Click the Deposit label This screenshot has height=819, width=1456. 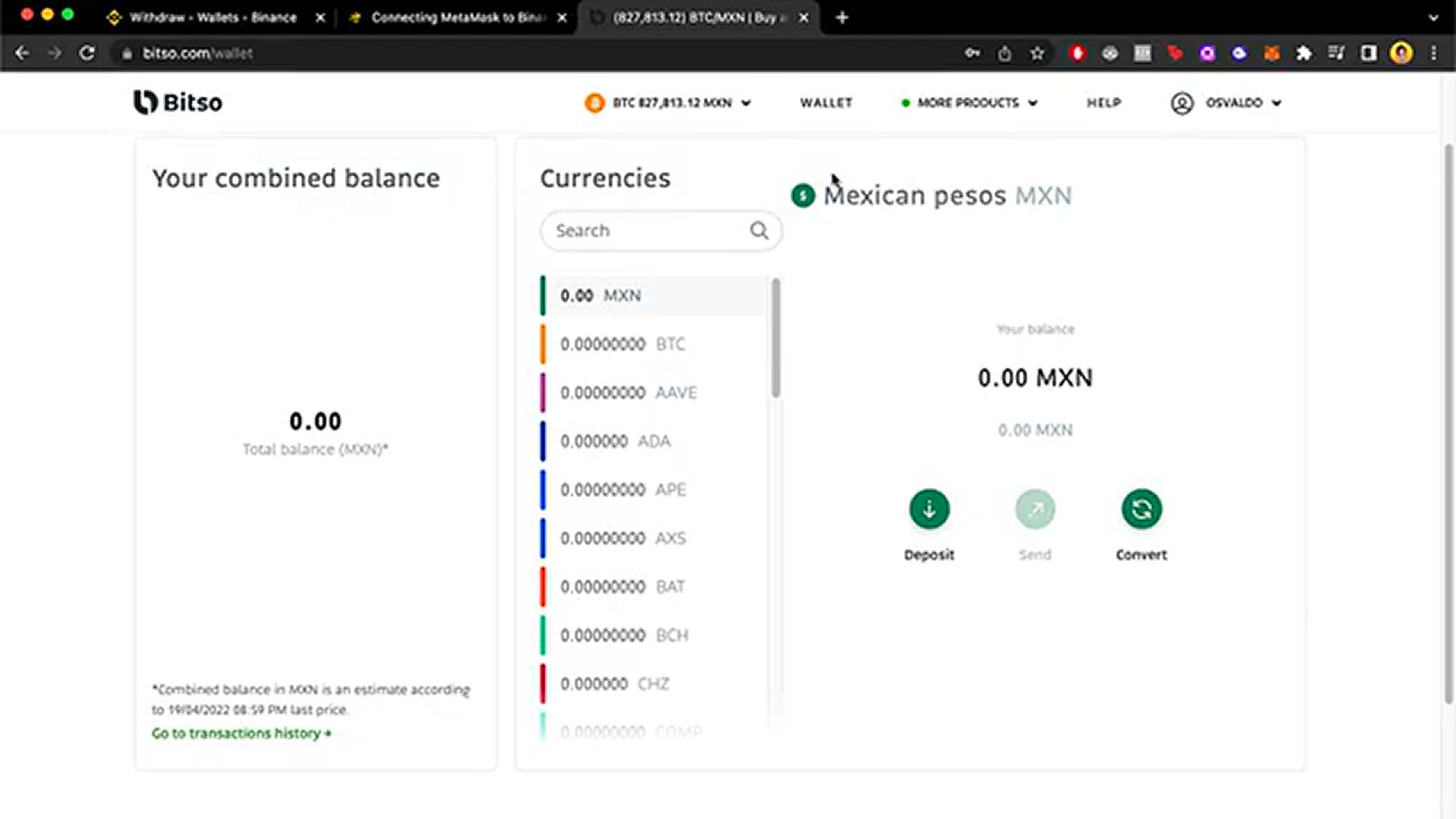(x=929, y=555)
